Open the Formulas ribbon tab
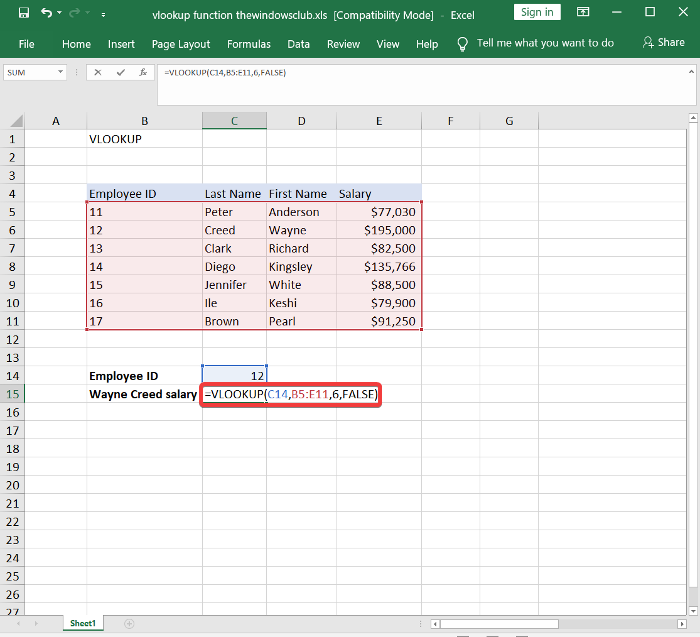Image resolution: width=700 pixels, height=637 pixels. [x=248, y=44]
